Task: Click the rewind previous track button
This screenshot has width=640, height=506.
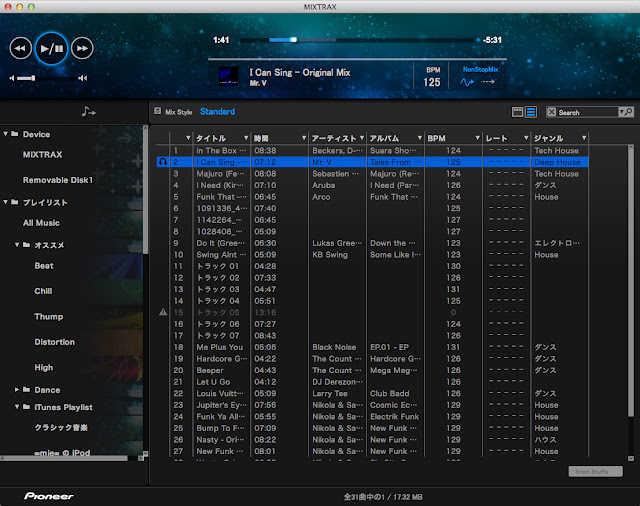Action: tap(20, 48)
